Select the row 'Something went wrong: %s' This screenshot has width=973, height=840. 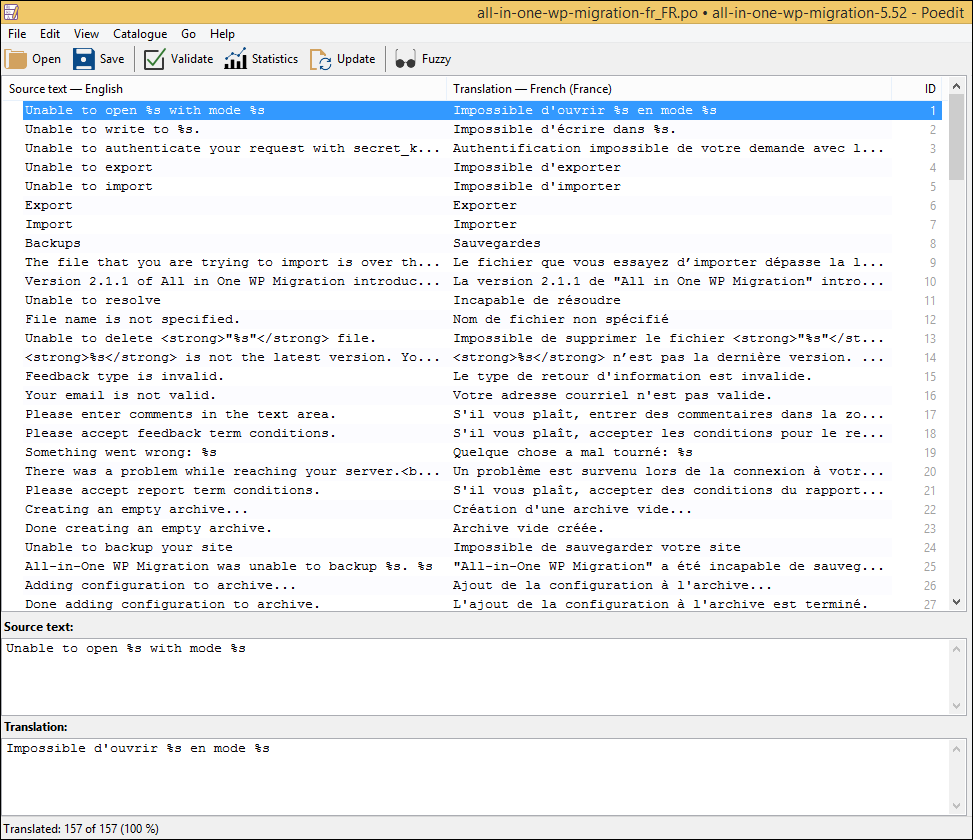tap(482, 453)
